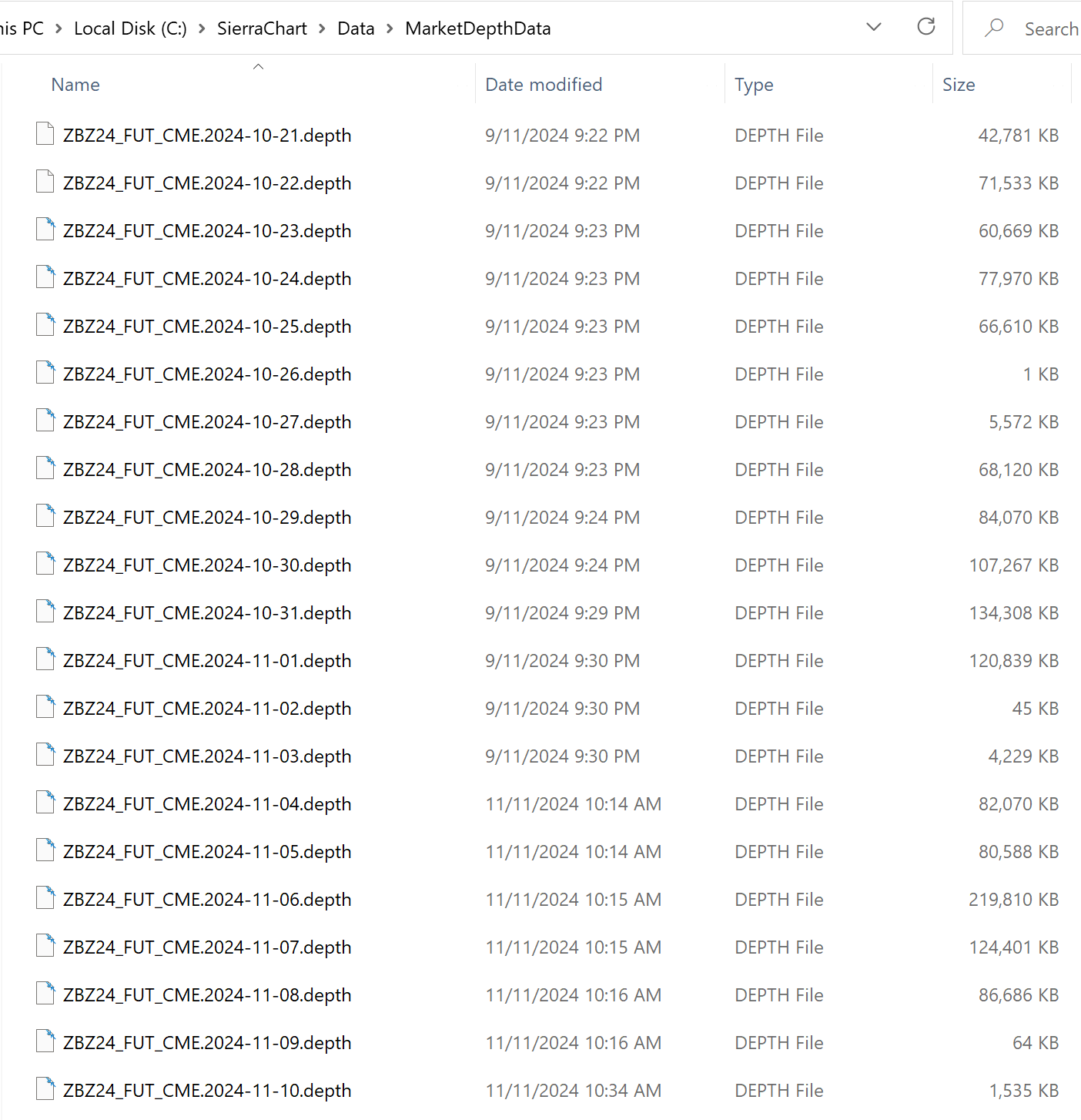Click the 4,229 KB size value
The height and width of the screenshot is (1120, 1081).
[1024, 756]
